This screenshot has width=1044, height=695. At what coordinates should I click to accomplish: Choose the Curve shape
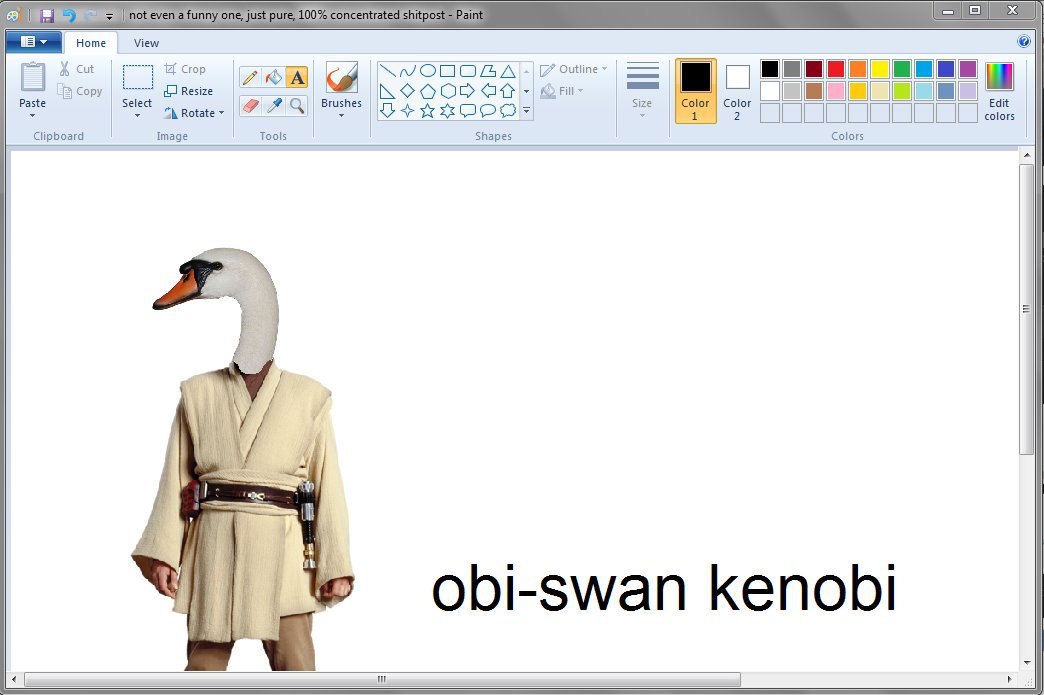tap(407, 71)
